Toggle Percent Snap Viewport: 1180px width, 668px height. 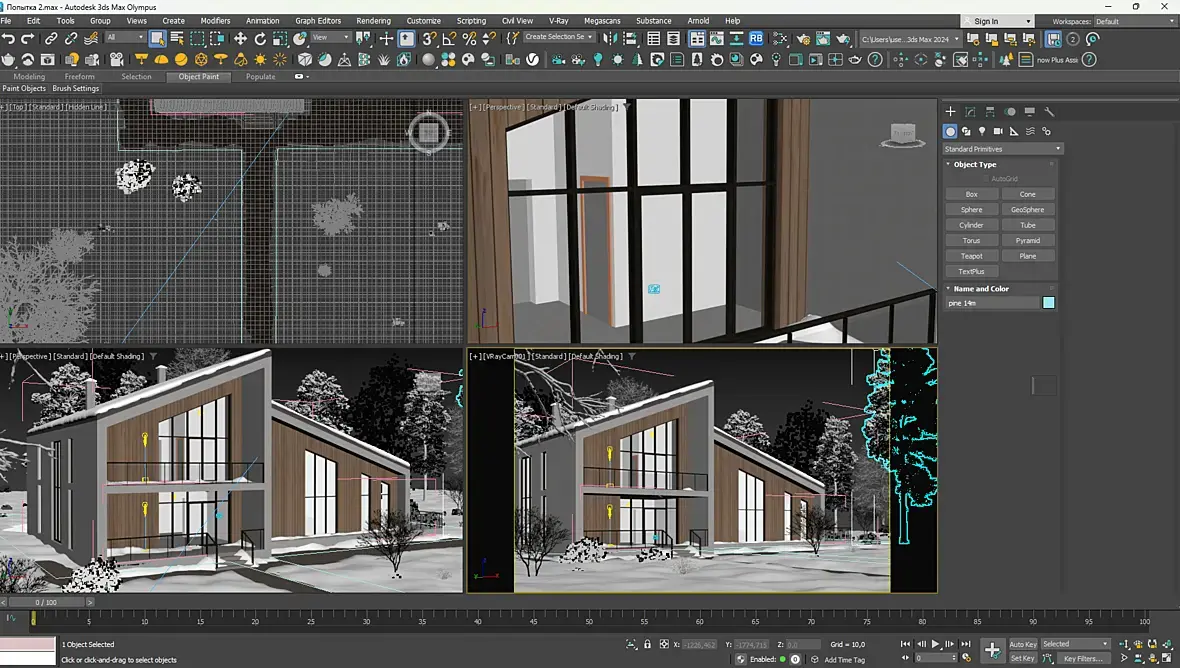(470, 38)
